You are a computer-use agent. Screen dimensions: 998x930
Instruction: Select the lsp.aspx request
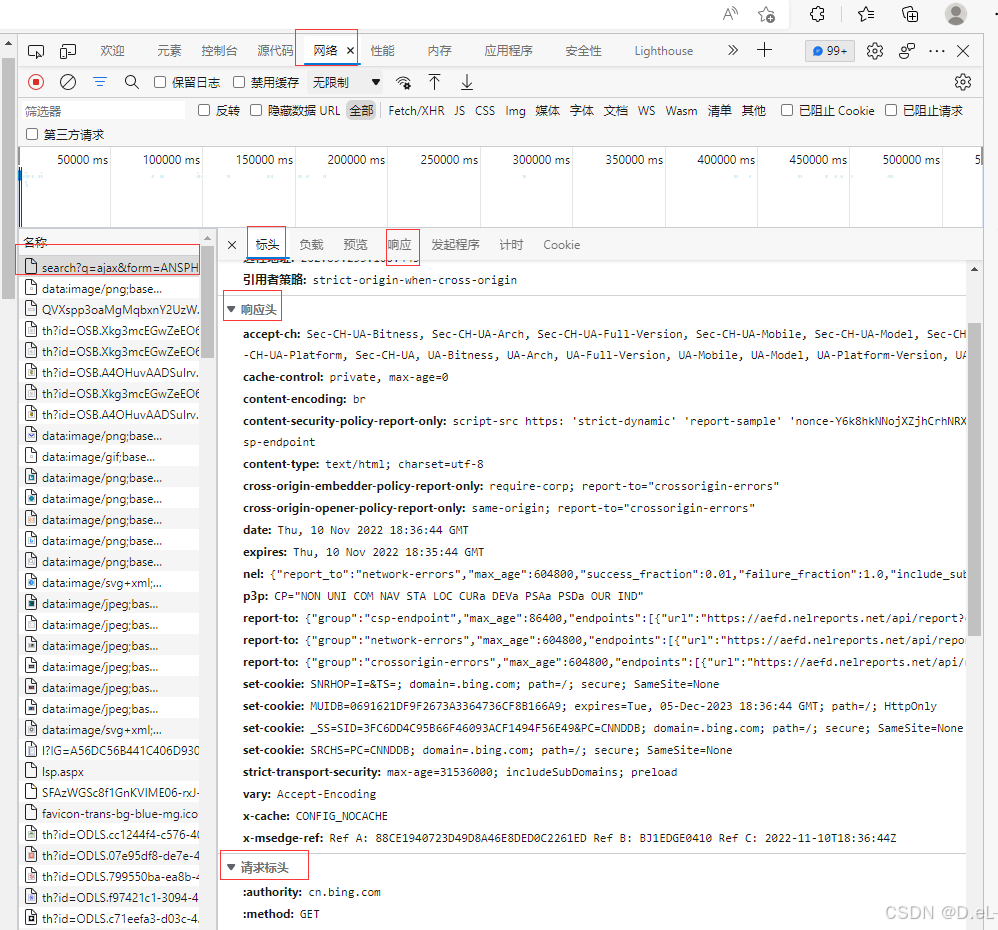coord(109,772)
